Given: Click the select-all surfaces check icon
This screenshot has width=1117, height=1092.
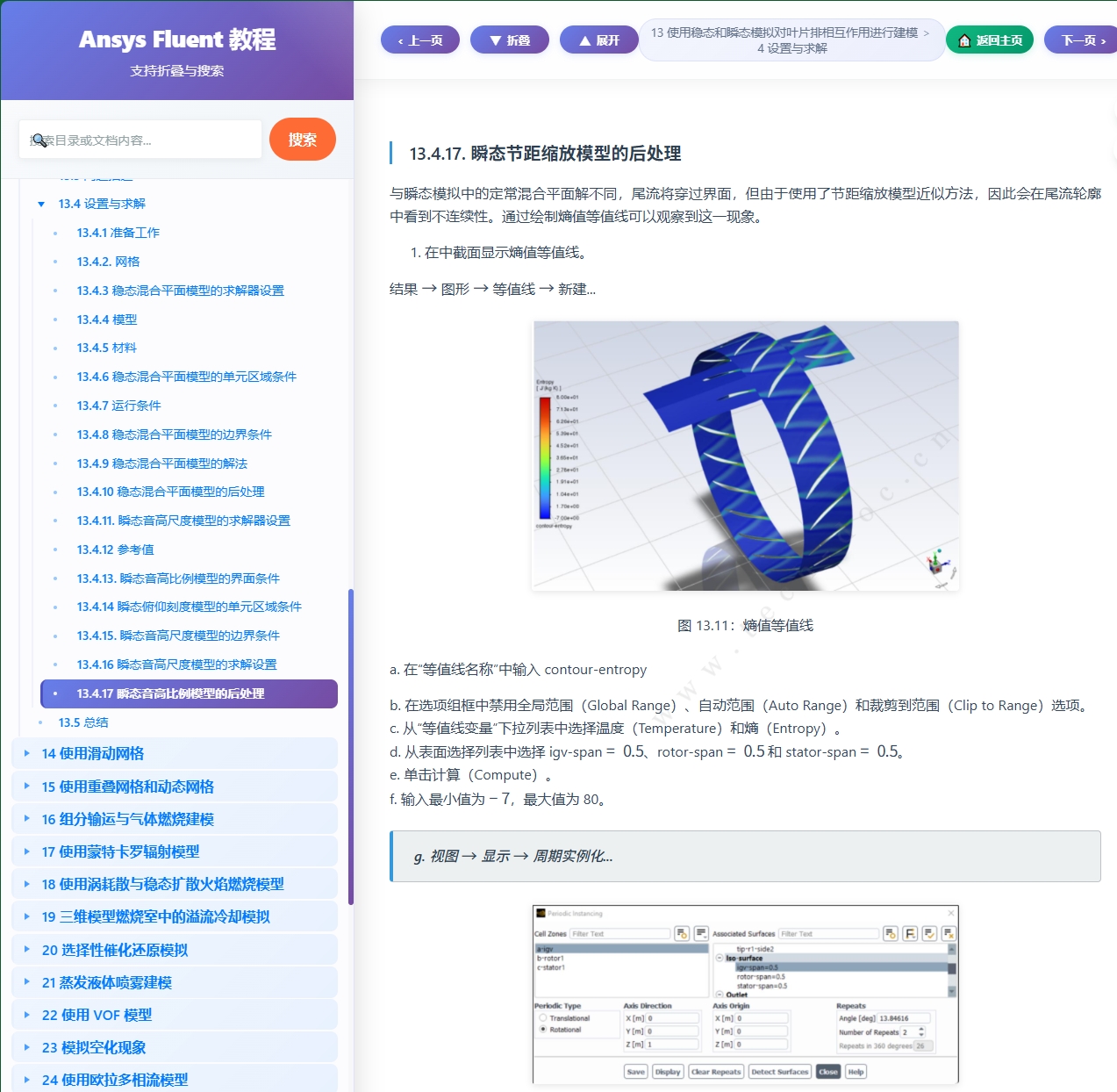Looking at the screenshot, I should click(930, 934).
